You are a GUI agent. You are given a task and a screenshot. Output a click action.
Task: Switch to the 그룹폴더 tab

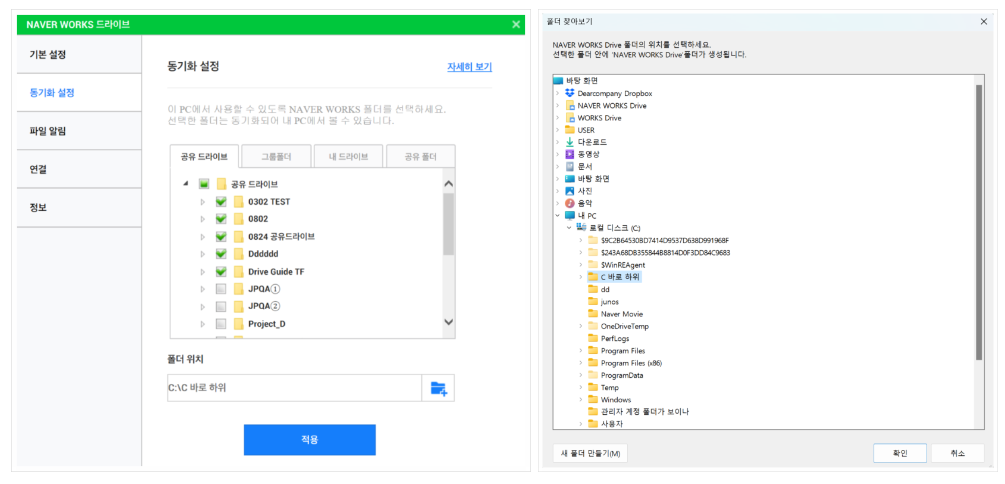pos(277,156)
